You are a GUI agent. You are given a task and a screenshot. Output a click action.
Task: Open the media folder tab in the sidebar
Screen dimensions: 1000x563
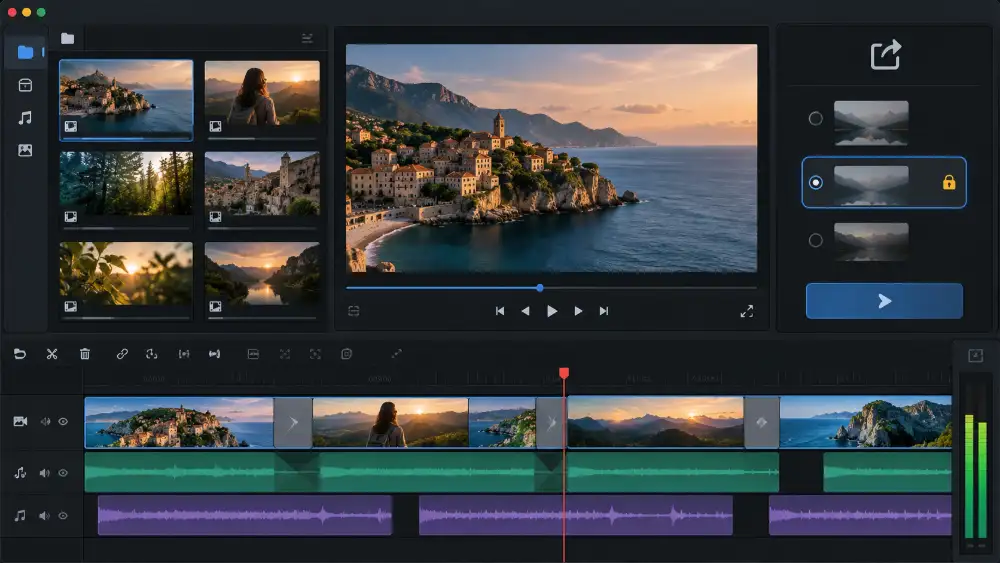[x=26, y=52]
